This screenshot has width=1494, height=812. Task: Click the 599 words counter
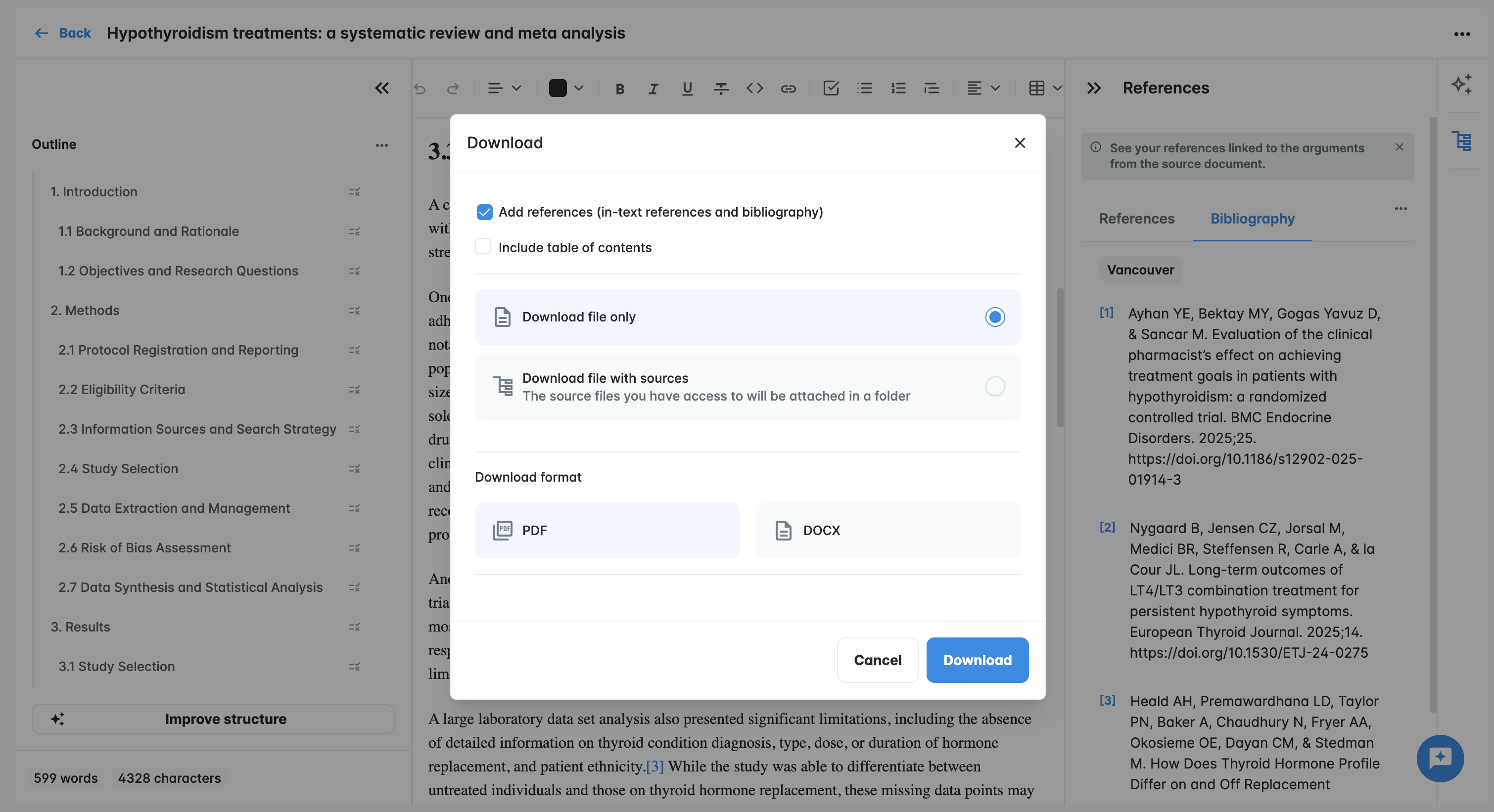pyautogui.click(x=65, y=778)
